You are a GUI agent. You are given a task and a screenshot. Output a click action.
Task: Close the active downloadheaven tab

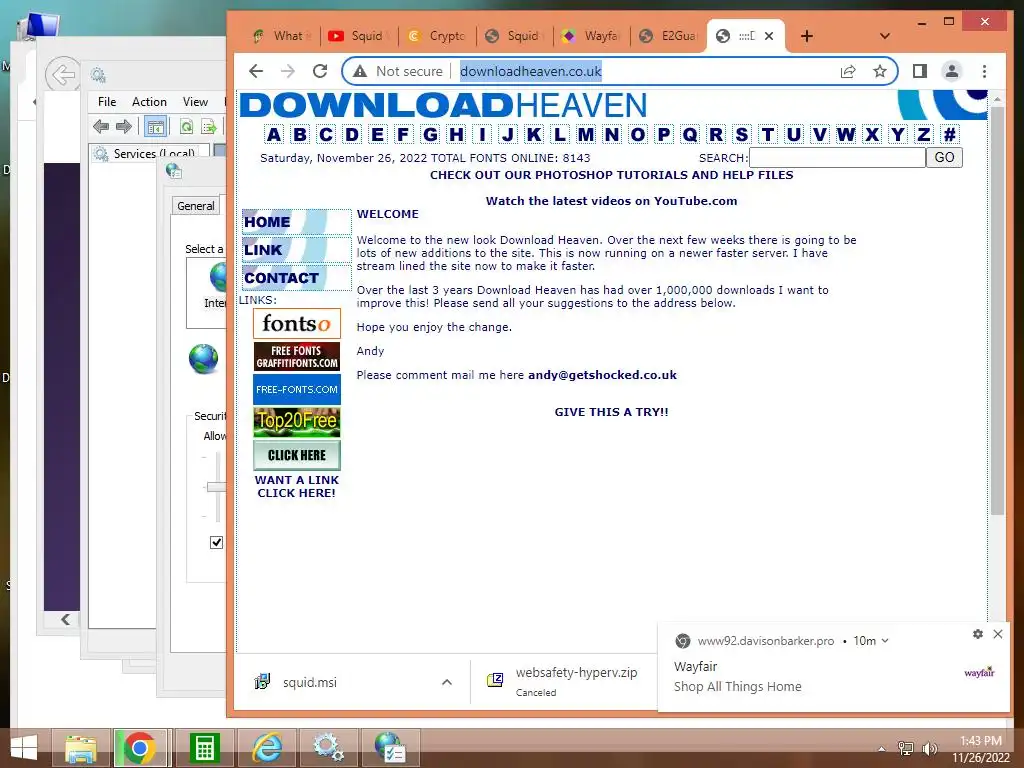(769, 36)
